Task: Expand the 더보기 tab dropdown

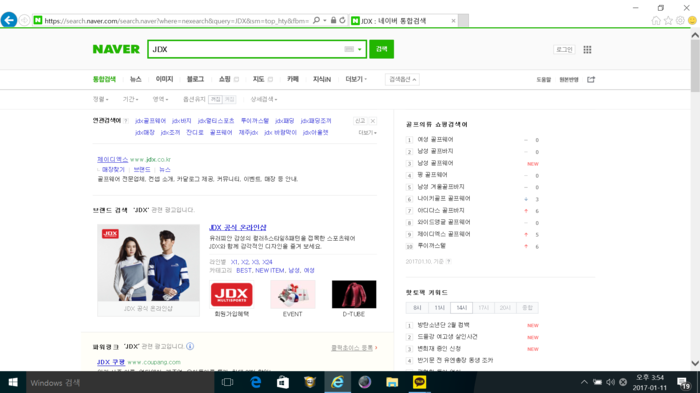Action: pos(356,79)
